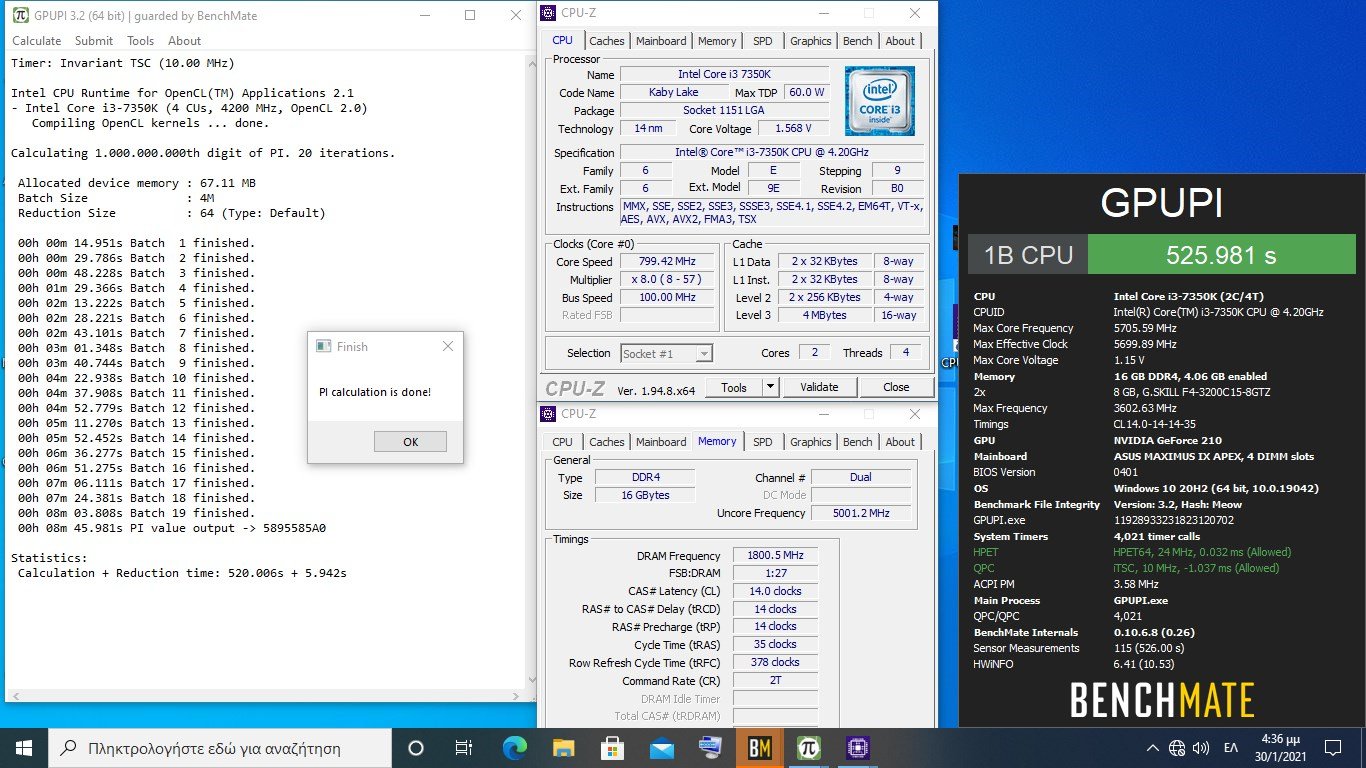Click the Finish dialog title icon
Screen dimensions: 1366x768
[323, 347]
